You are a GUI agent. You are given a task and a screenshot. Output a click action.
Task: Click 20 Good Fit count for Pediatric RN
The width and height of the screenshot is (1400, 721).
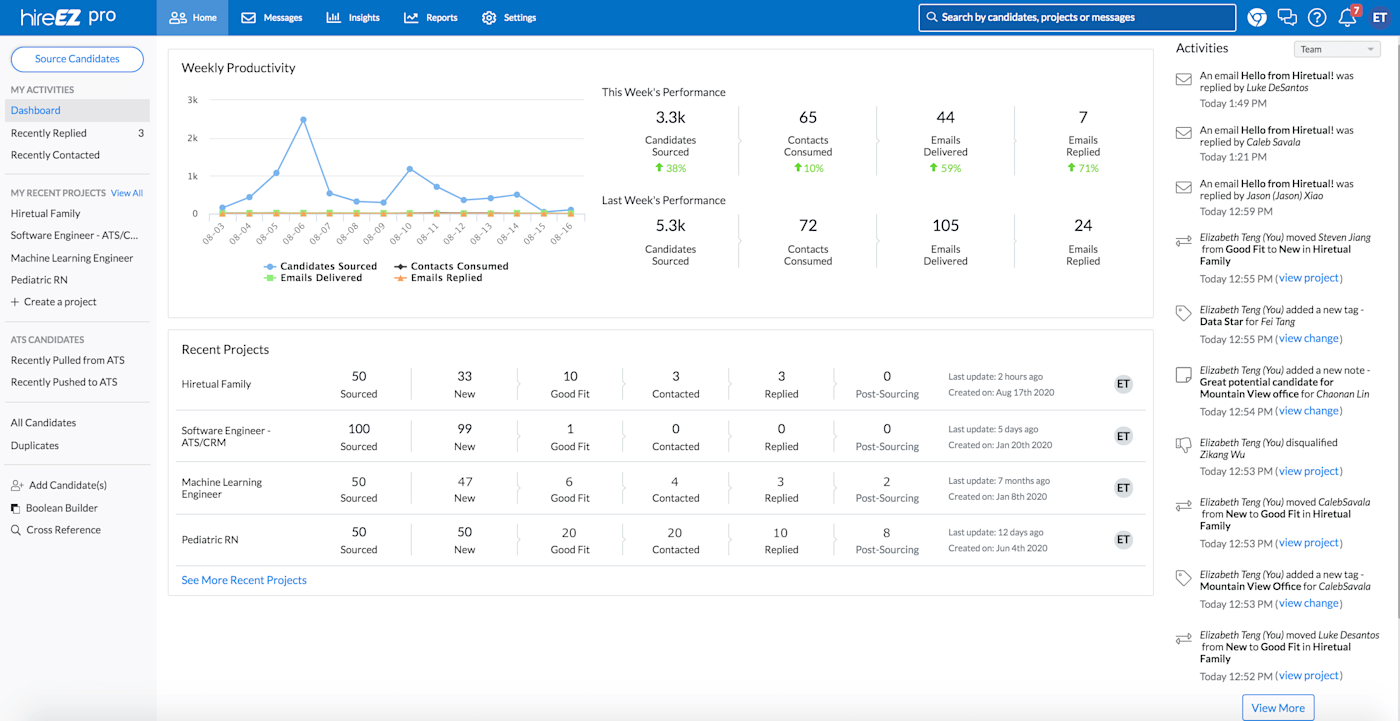tap(570, 540)
